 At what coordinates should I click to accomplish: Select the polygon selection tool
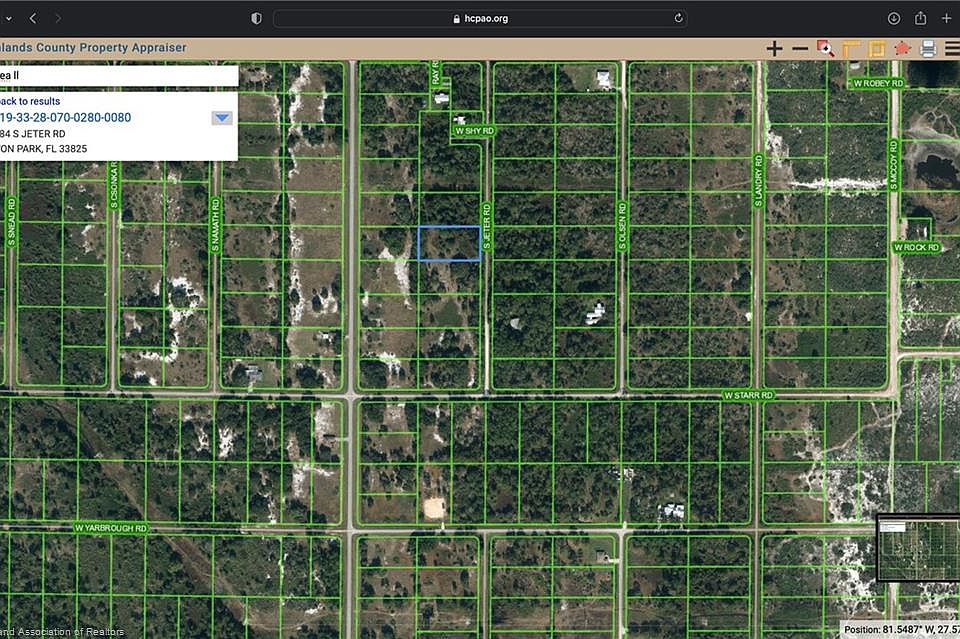pyautogui.click(x=902, y=48)
